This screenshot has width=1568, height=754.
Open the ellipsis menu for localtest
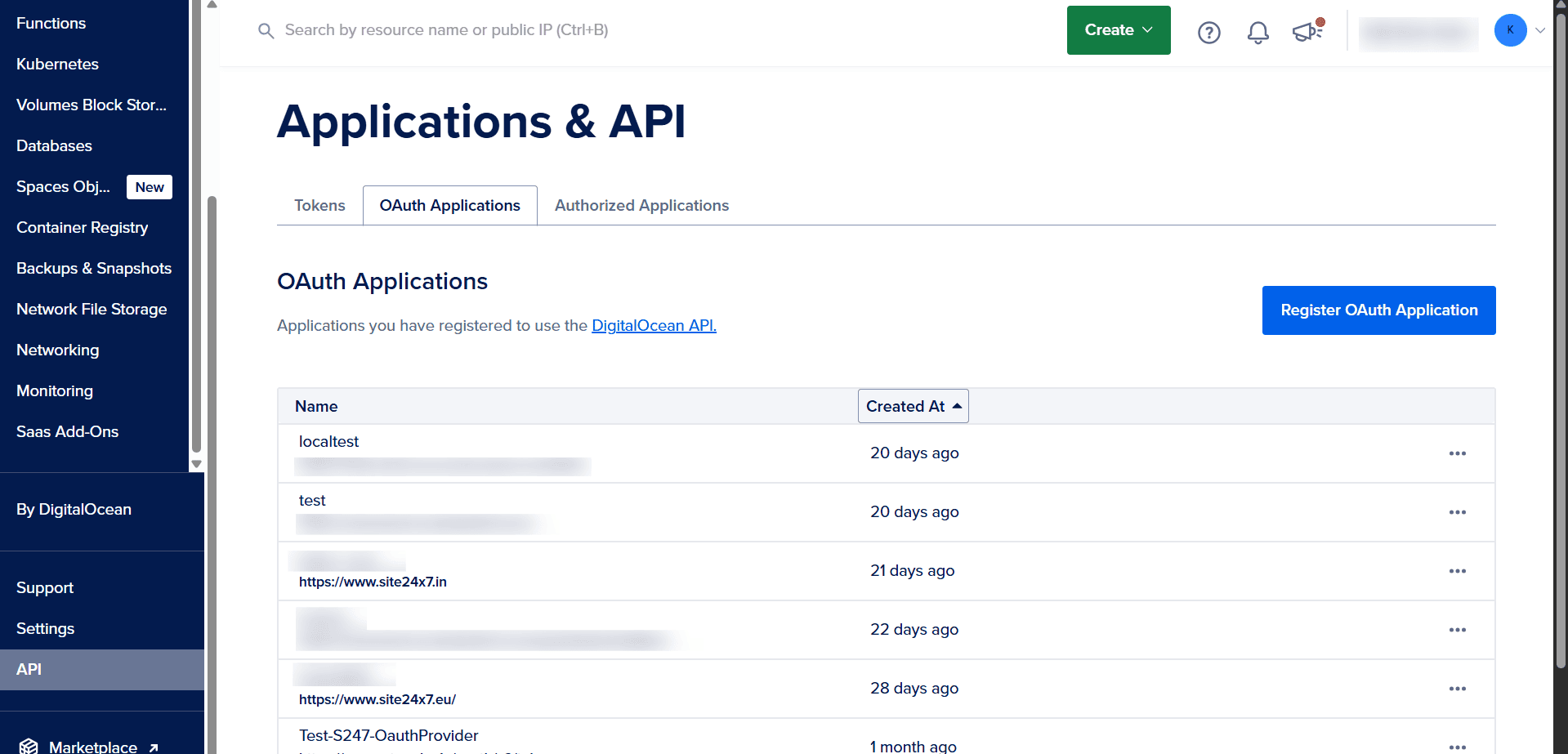tap(1458, 453)
